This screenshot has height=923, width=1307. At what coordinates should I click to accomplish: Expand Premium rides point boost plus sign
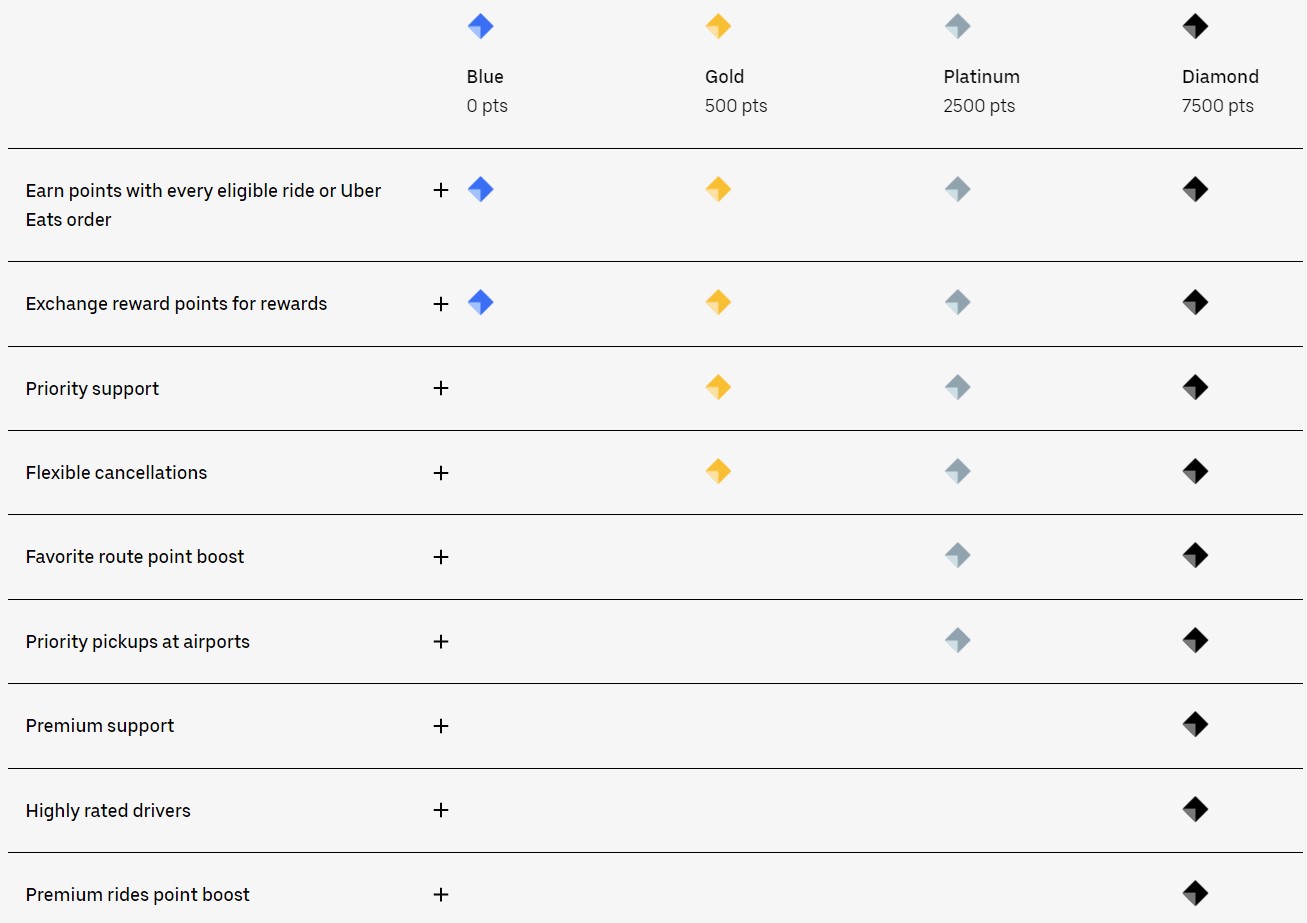click(x=441, y=895)
